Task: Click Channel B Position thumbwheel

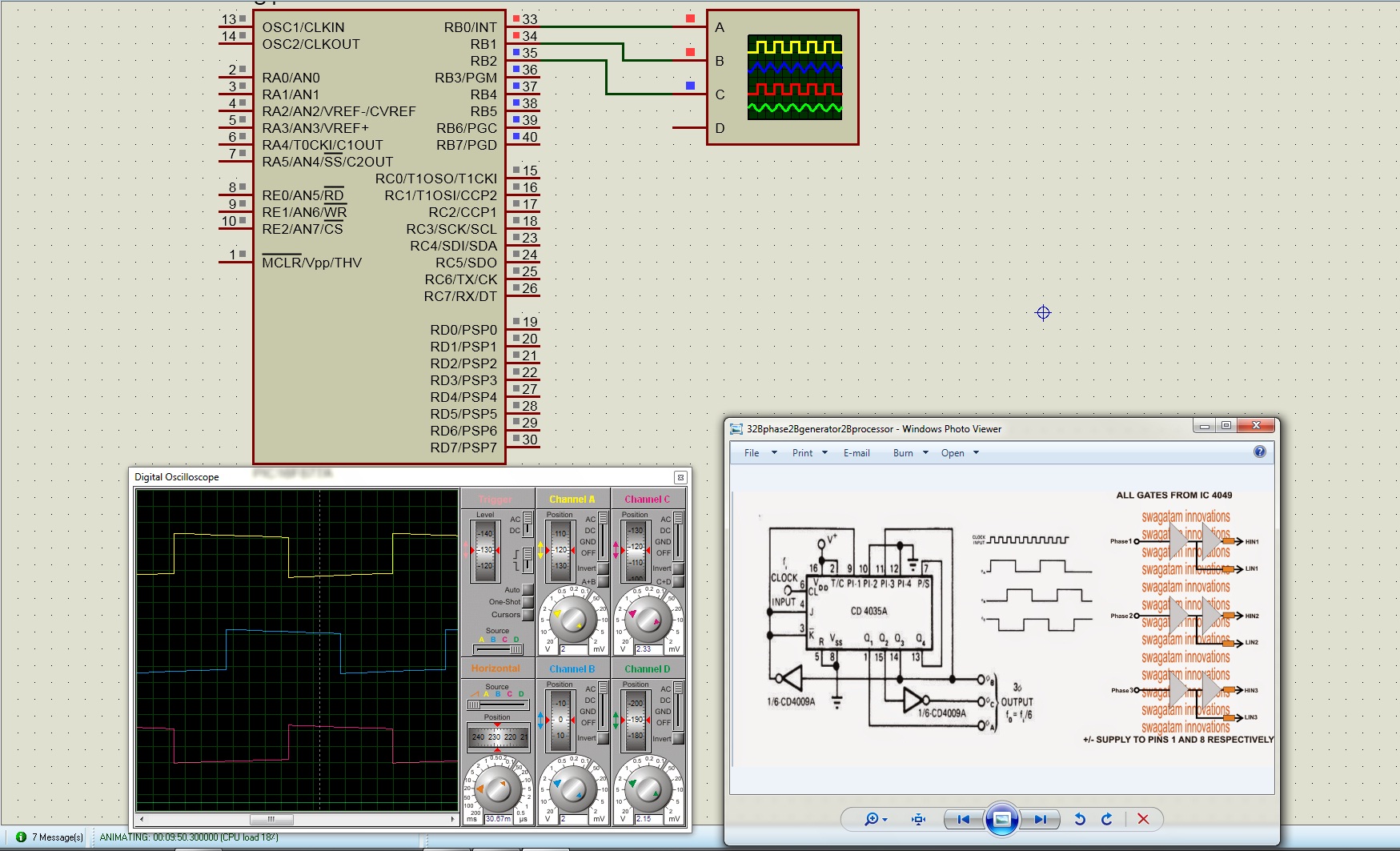Action: pos(560,720)
